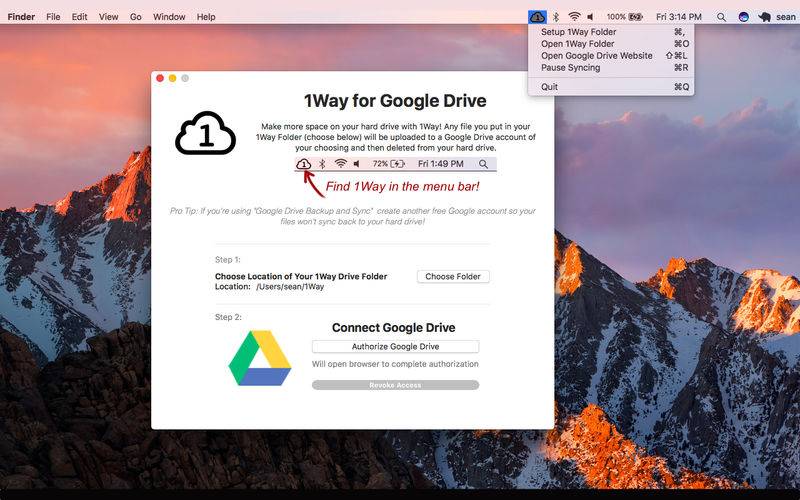Screen dimensions: 800x500
Task: Click the /Users/sean/1Way location path
Action: pos(290,287)
